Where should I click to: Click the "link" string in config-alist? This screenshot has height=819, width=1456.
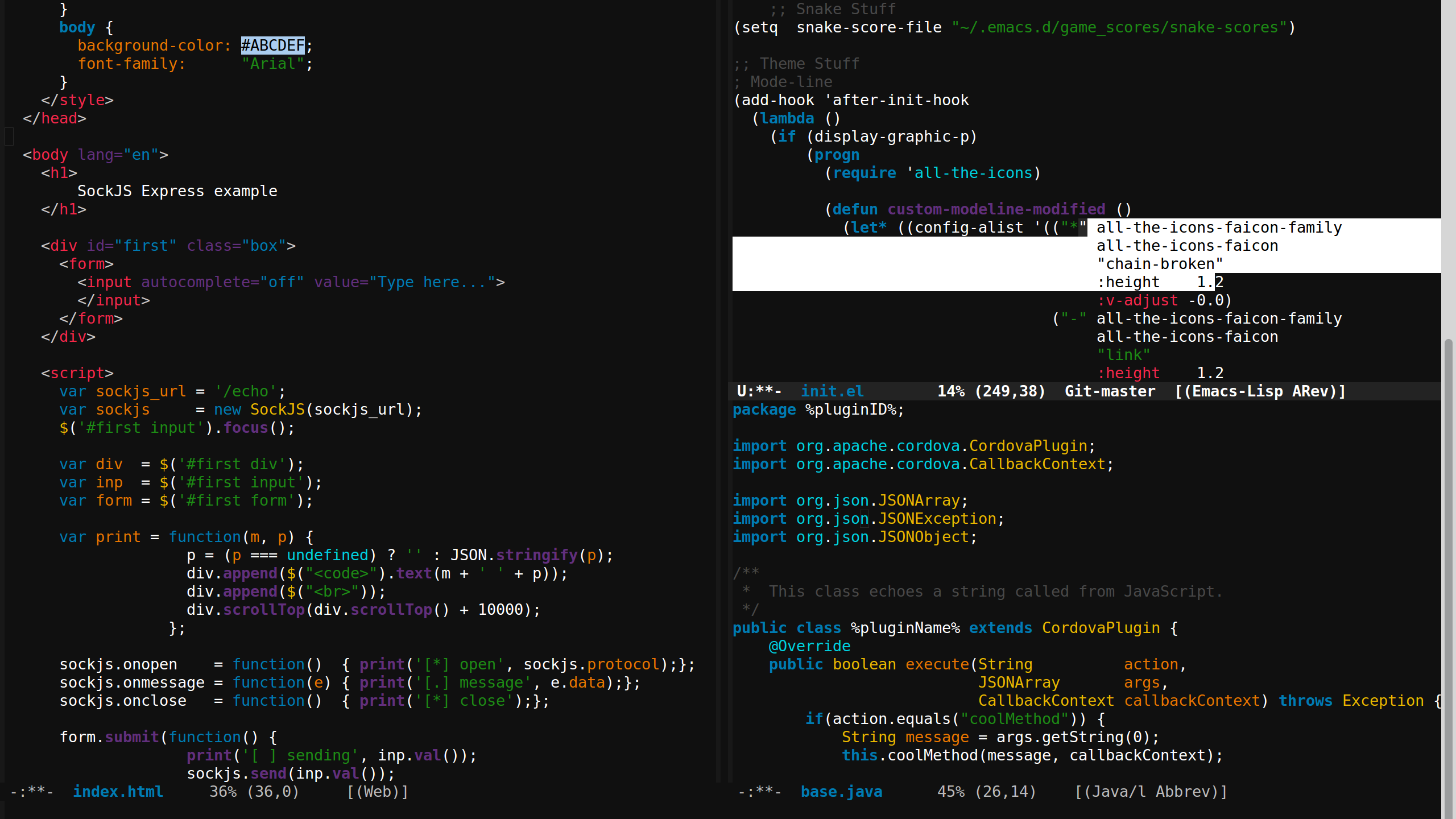click(x=1123, y=354)
